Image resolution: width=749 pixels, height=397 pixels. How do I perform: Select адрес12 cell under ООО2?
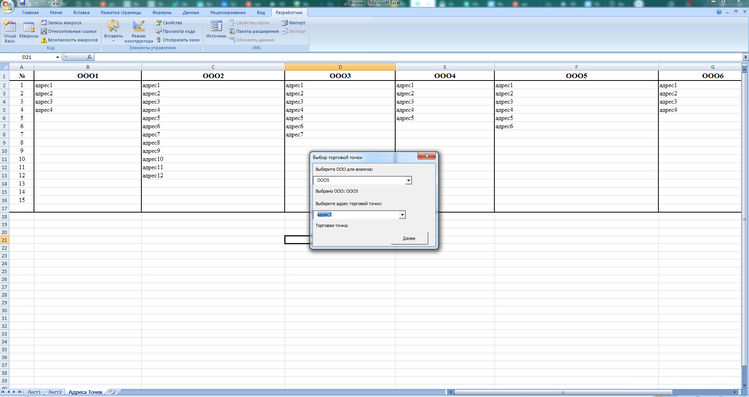pos(213,175)
